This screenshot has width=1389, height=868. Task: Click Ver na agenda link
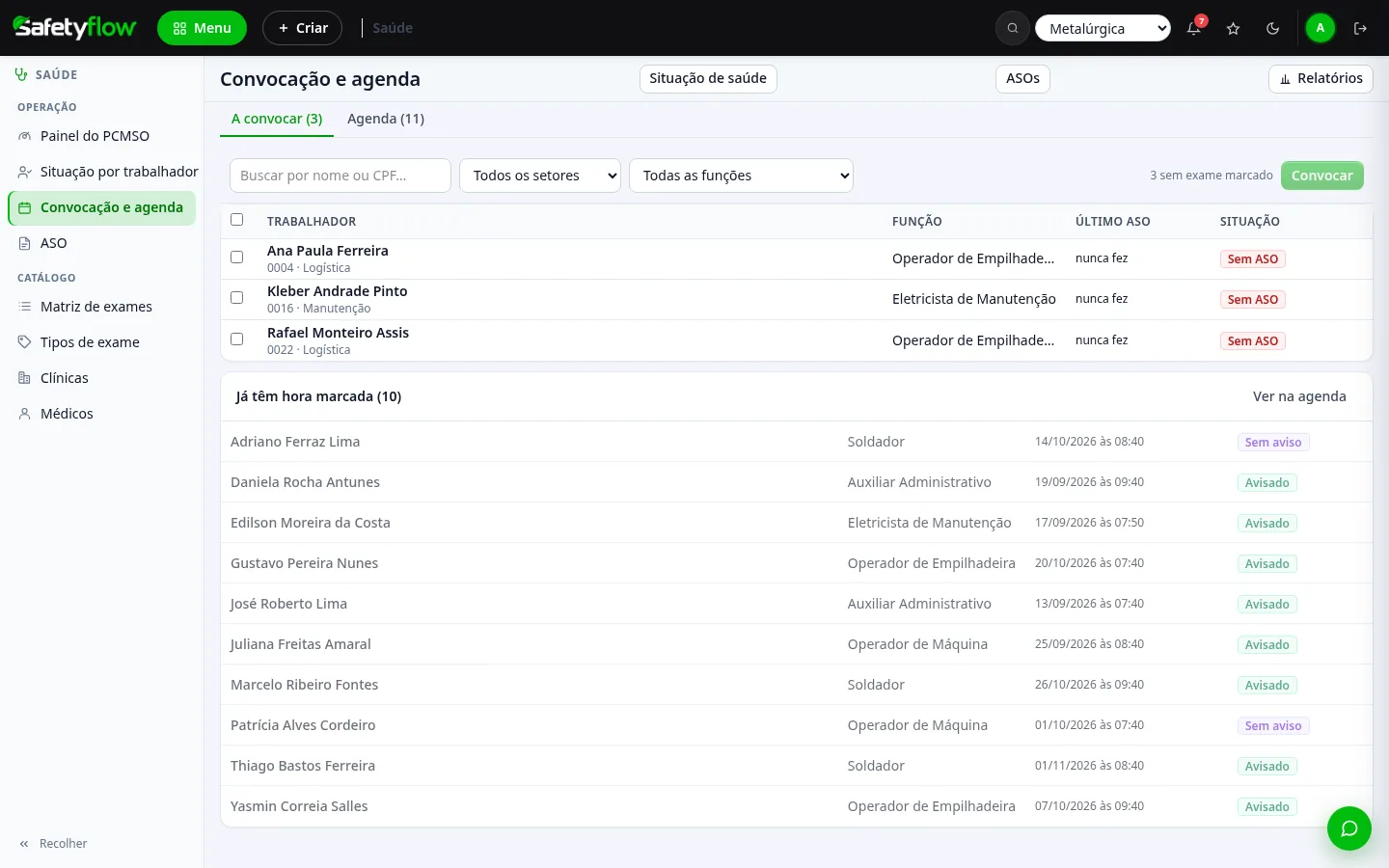click(1299, 396)
